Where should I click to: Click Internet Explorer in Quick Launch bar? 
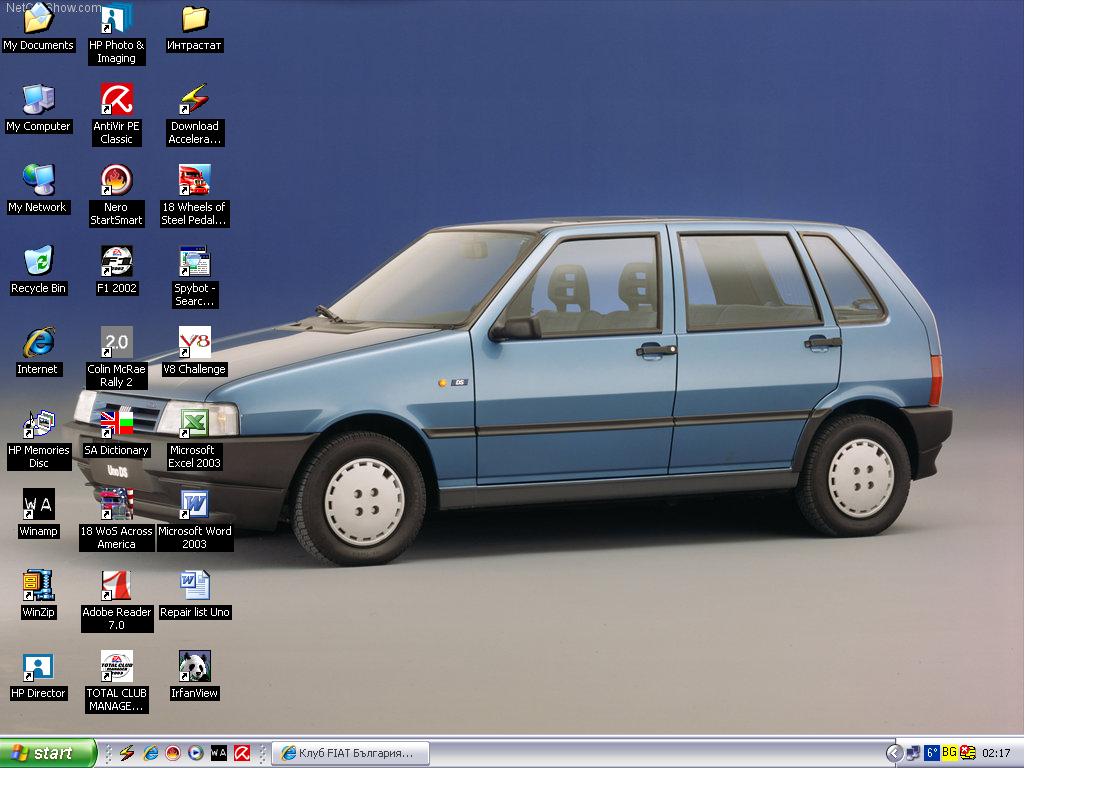point(151,753)
